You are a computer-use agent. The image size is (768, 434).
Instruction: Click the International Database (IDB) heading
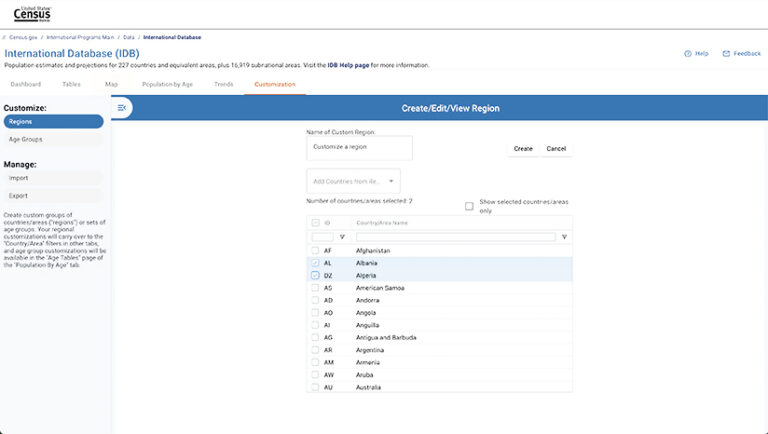click(72, 53)
